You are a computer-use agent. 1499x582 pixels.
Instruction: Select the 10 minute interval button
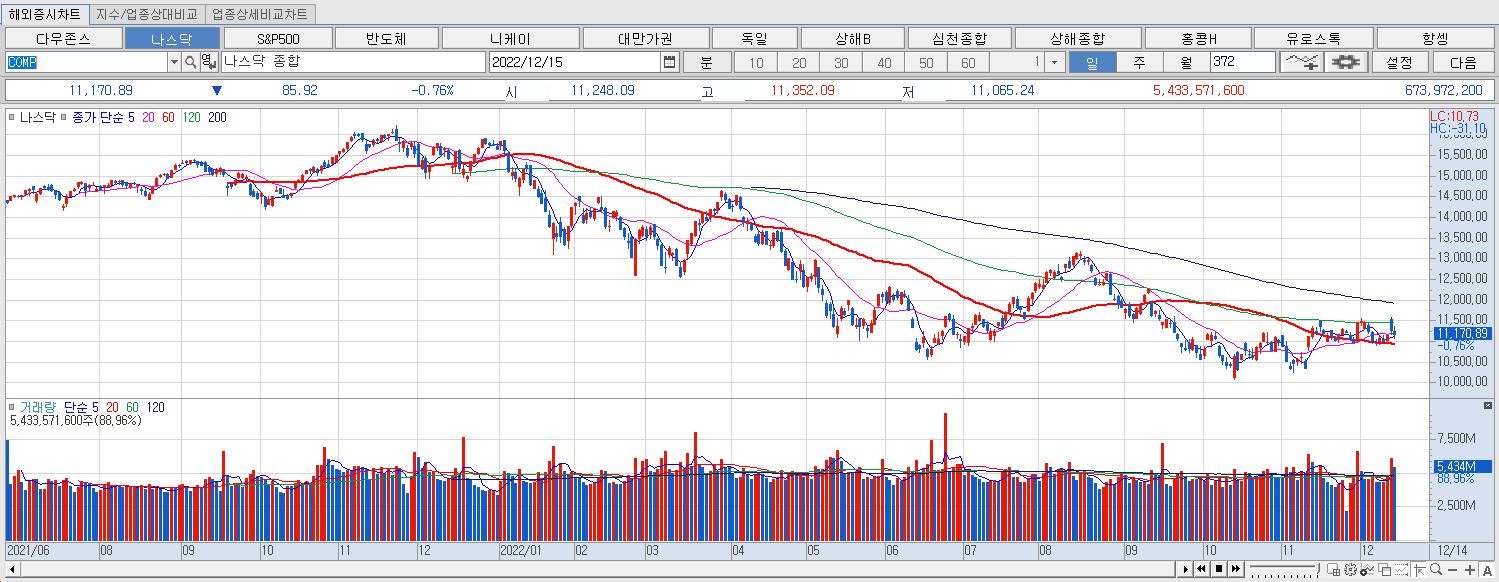[x=756, y=62]
